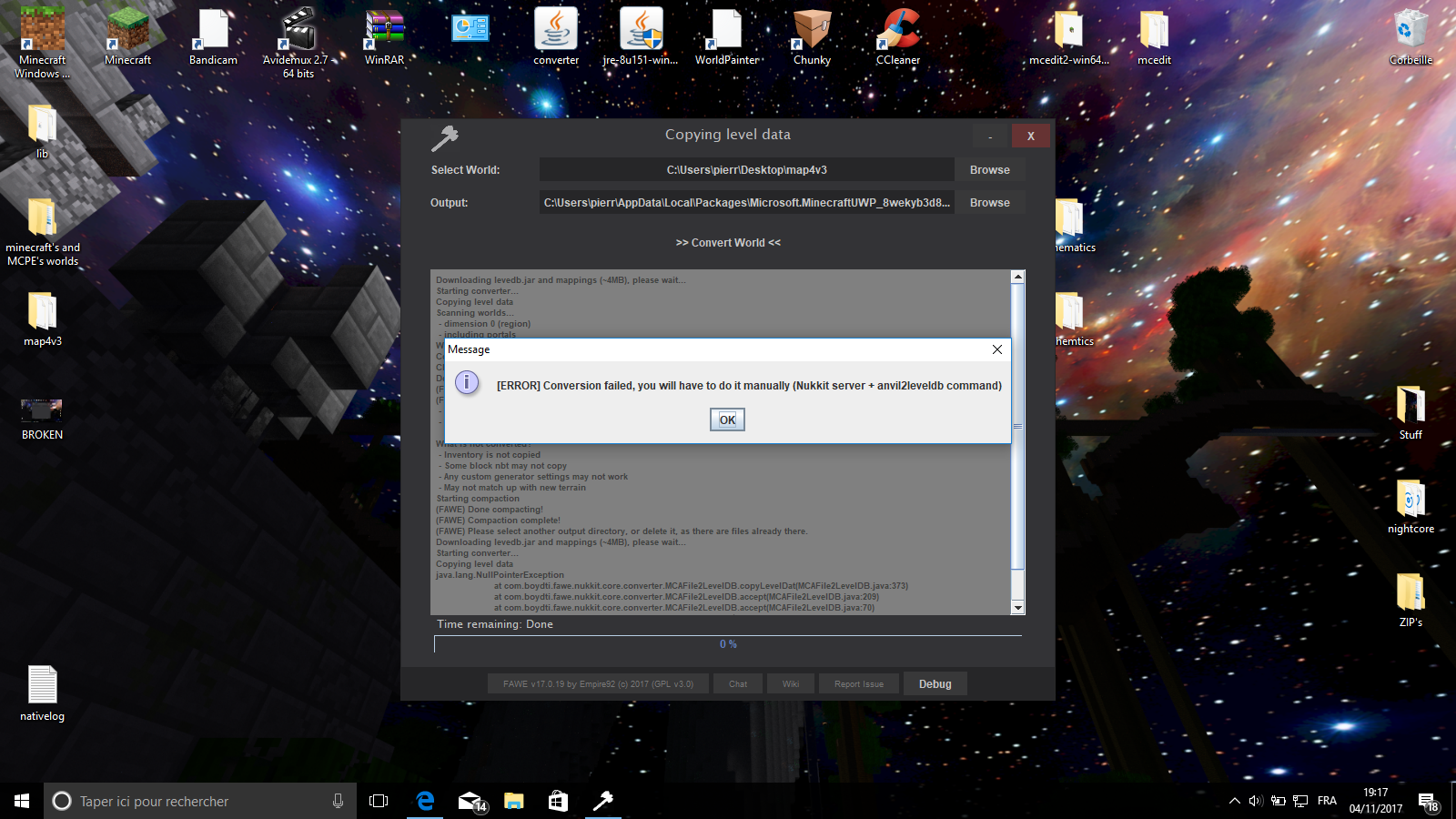Click the Output path field

746,203
